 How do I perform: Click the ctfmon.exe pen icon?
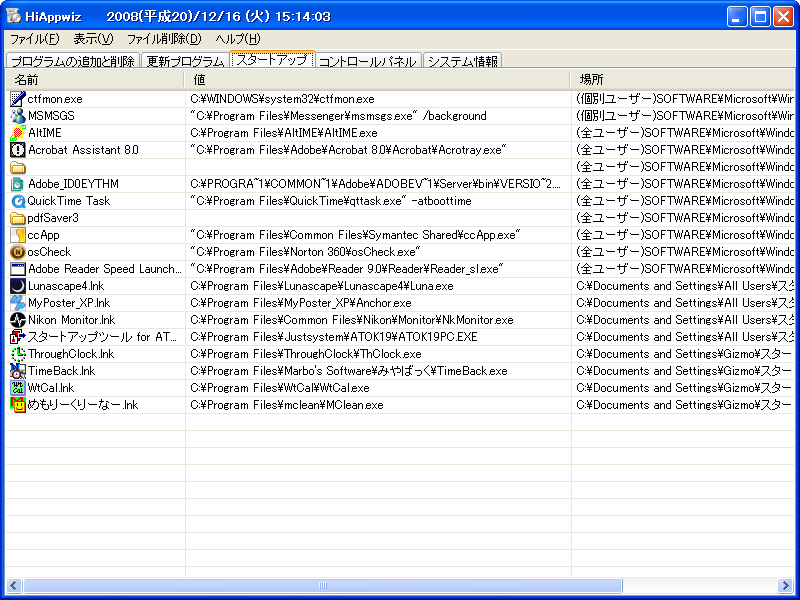pos(18,98)
